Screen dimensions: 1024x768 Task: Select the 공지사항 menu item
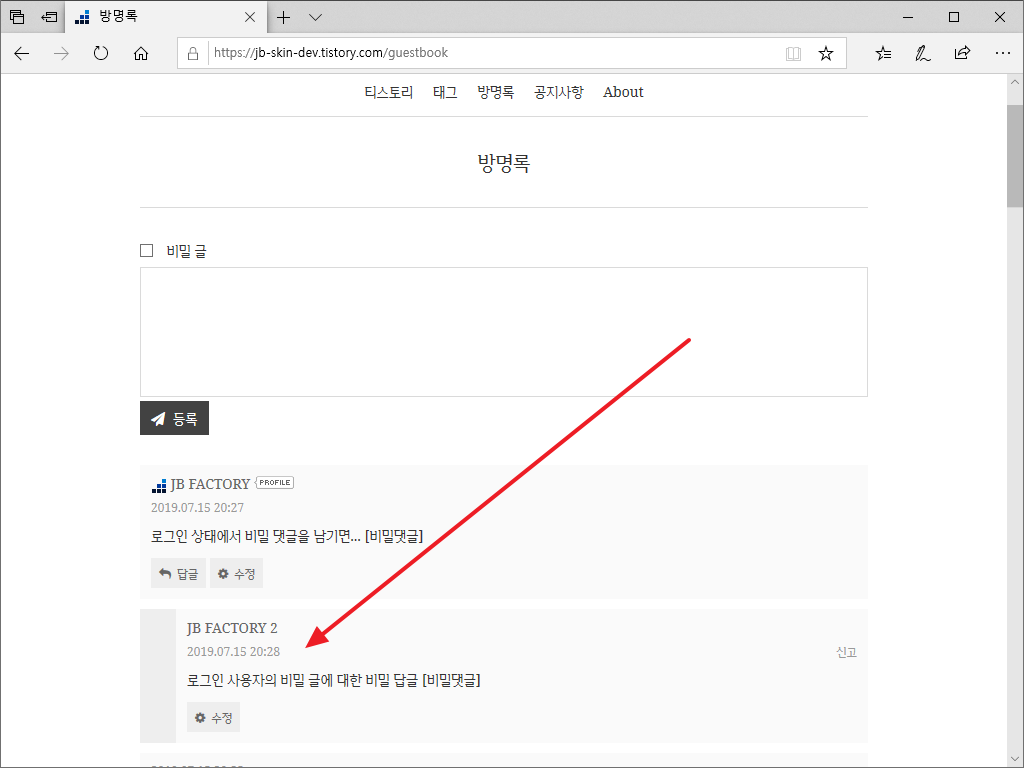(x=558, y=93)
